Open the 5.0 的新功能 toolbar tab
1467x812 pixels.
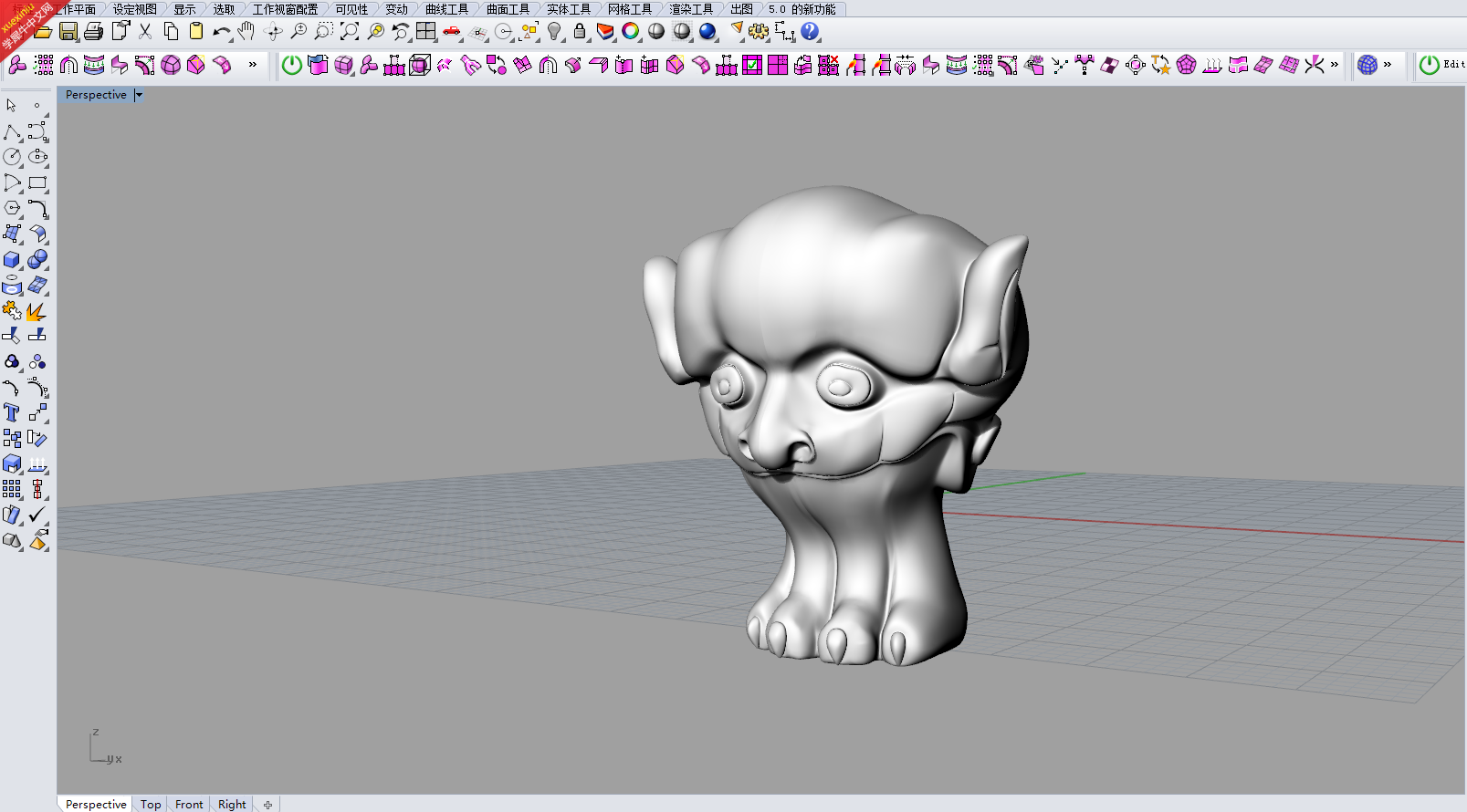click(x=802, y=9)
